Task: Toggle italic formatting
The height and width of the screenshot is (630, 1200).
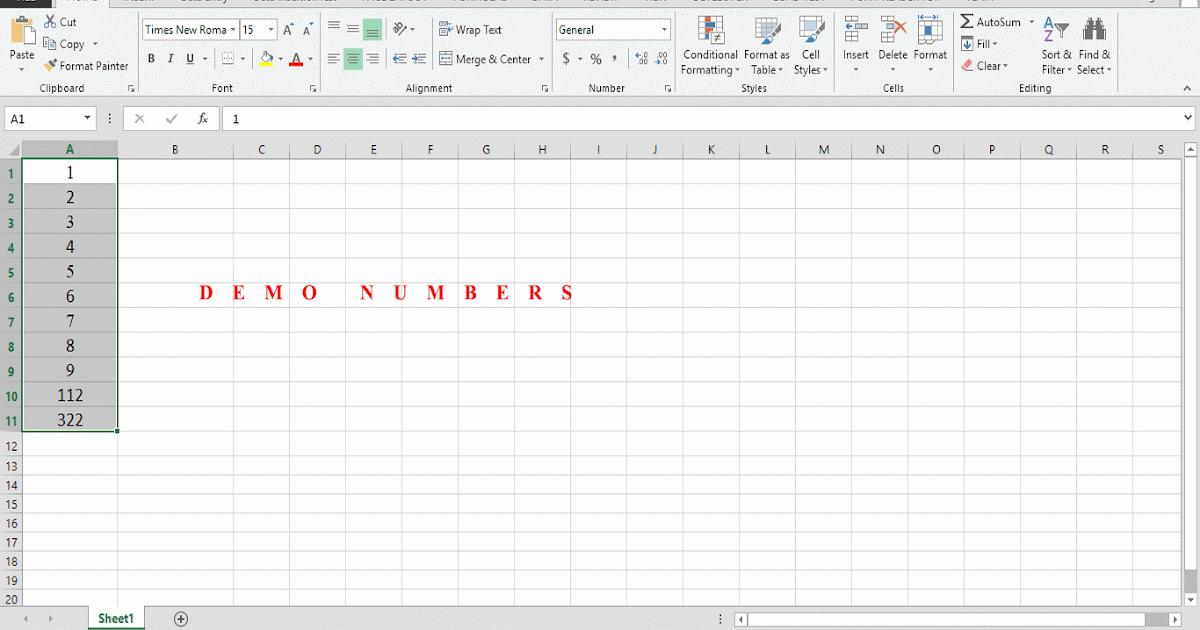Action: point(168,58)
